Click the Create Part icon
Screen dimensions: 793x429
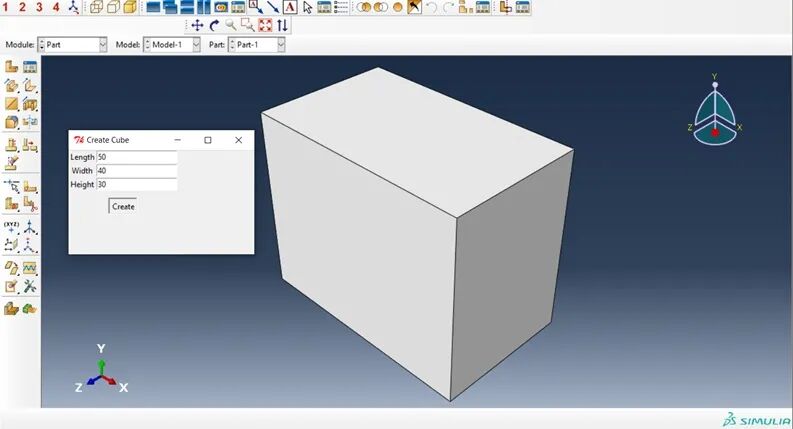coord(12,67)
